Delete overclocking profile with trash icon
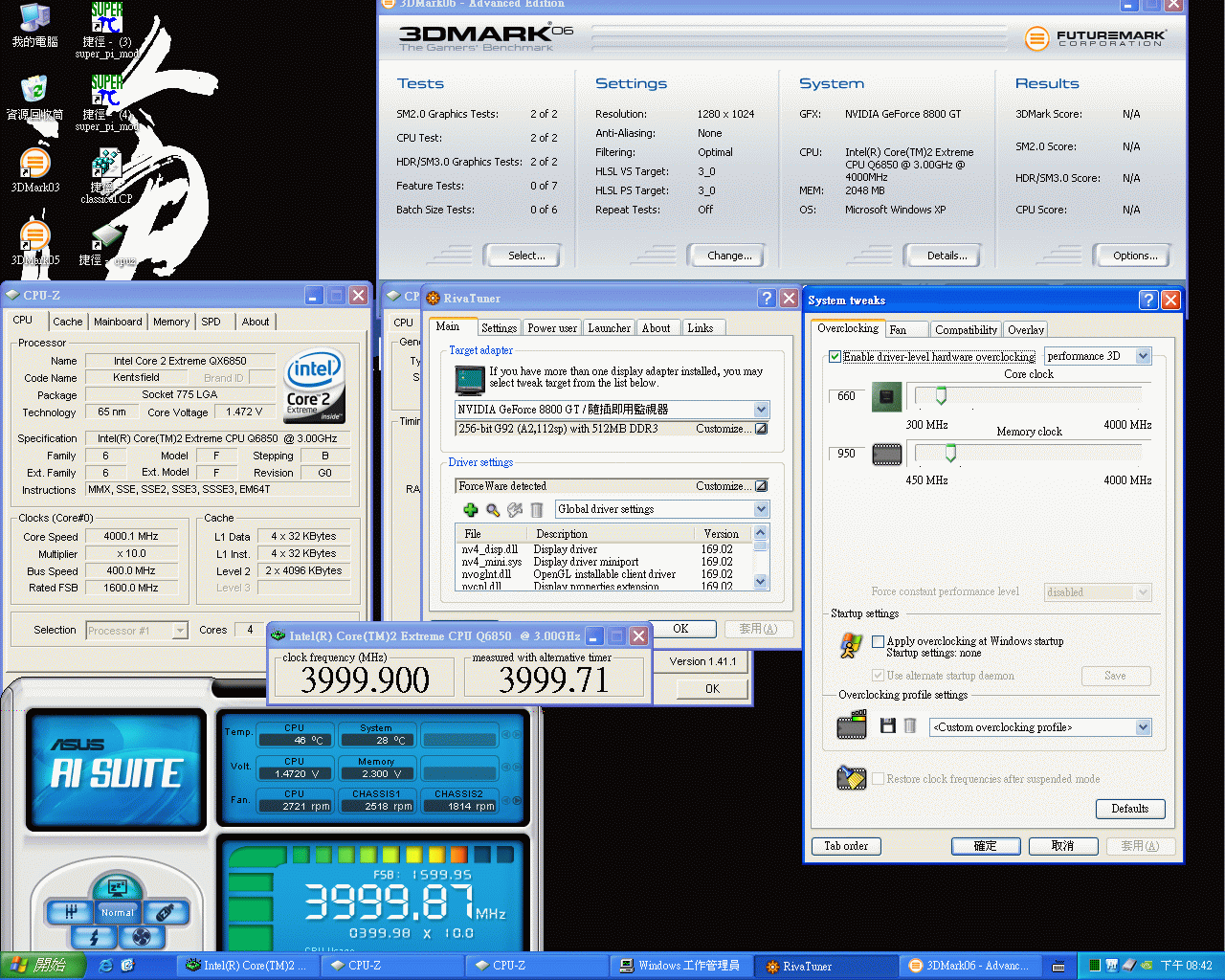Viewport: 1225px width, 980px height. (910, 726)
